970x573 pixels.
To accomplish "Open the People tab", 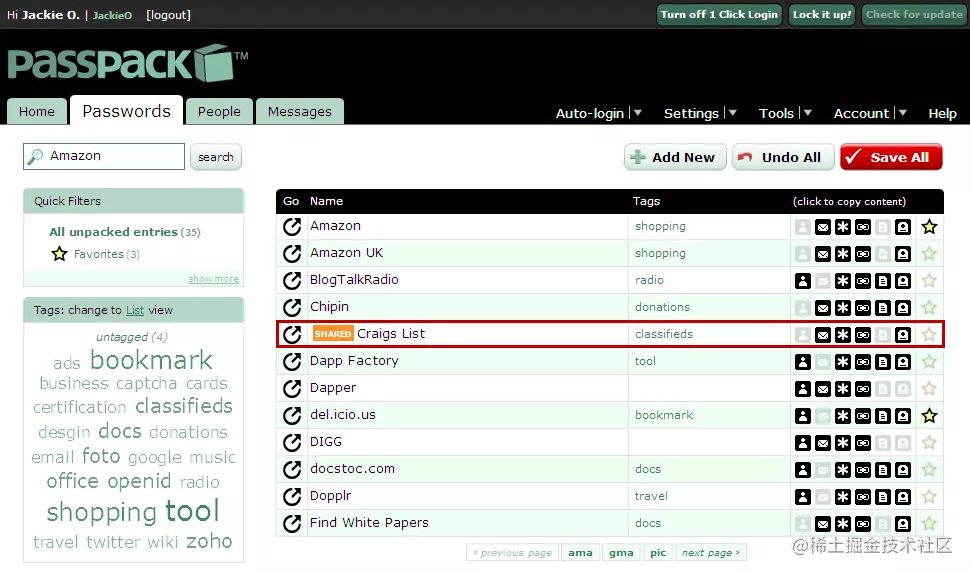I will point(219,111).
